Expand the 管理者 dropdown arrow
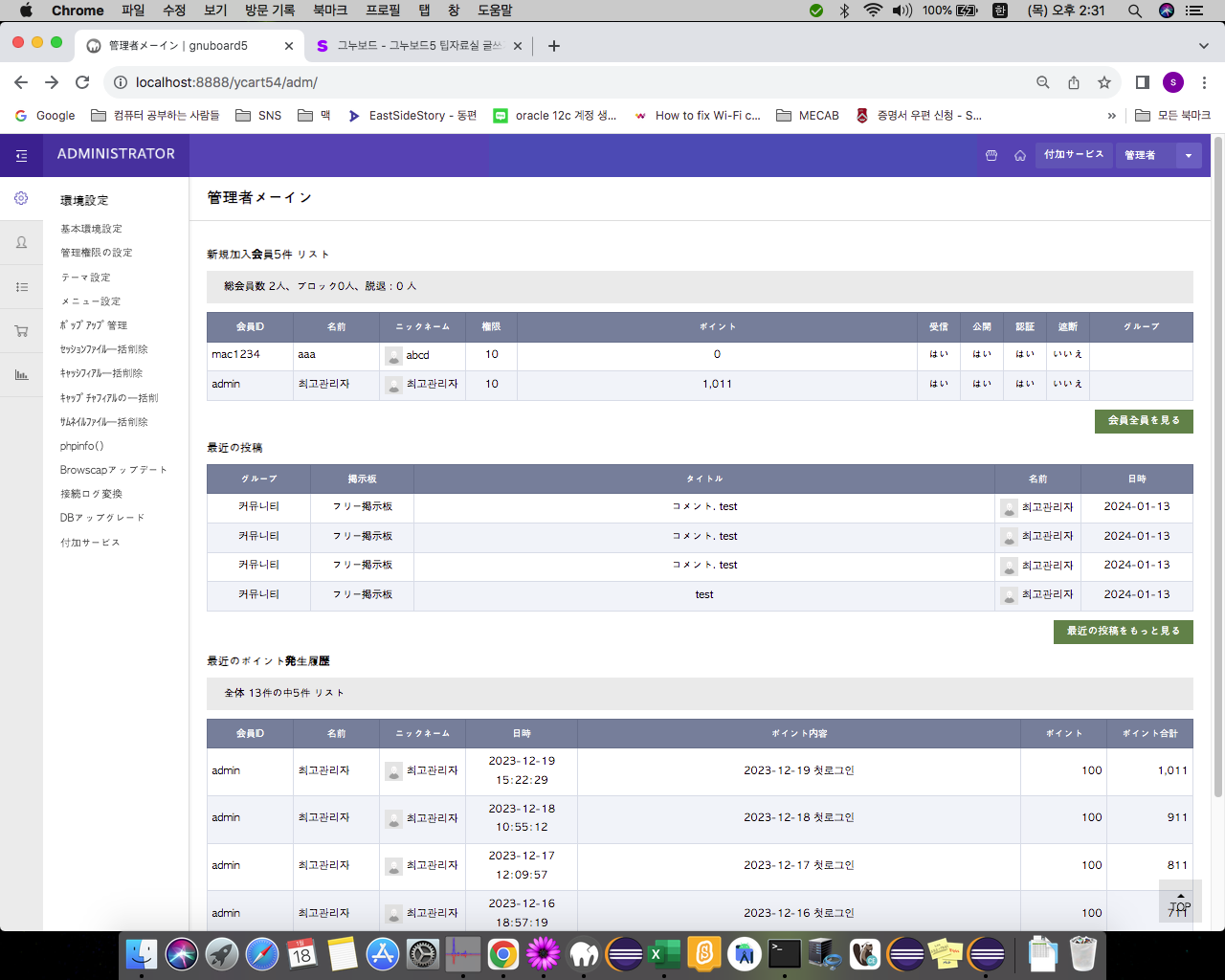1225x980 pixels. click(1189, 155)
